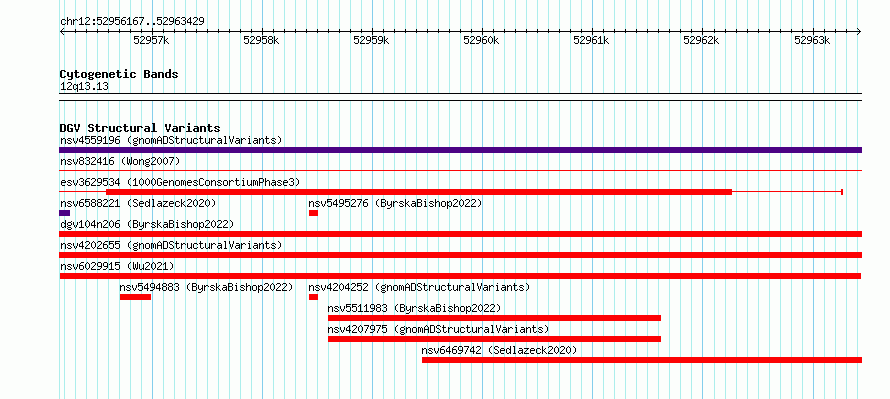Click the 52960k ruler tick label

(481, 40)
